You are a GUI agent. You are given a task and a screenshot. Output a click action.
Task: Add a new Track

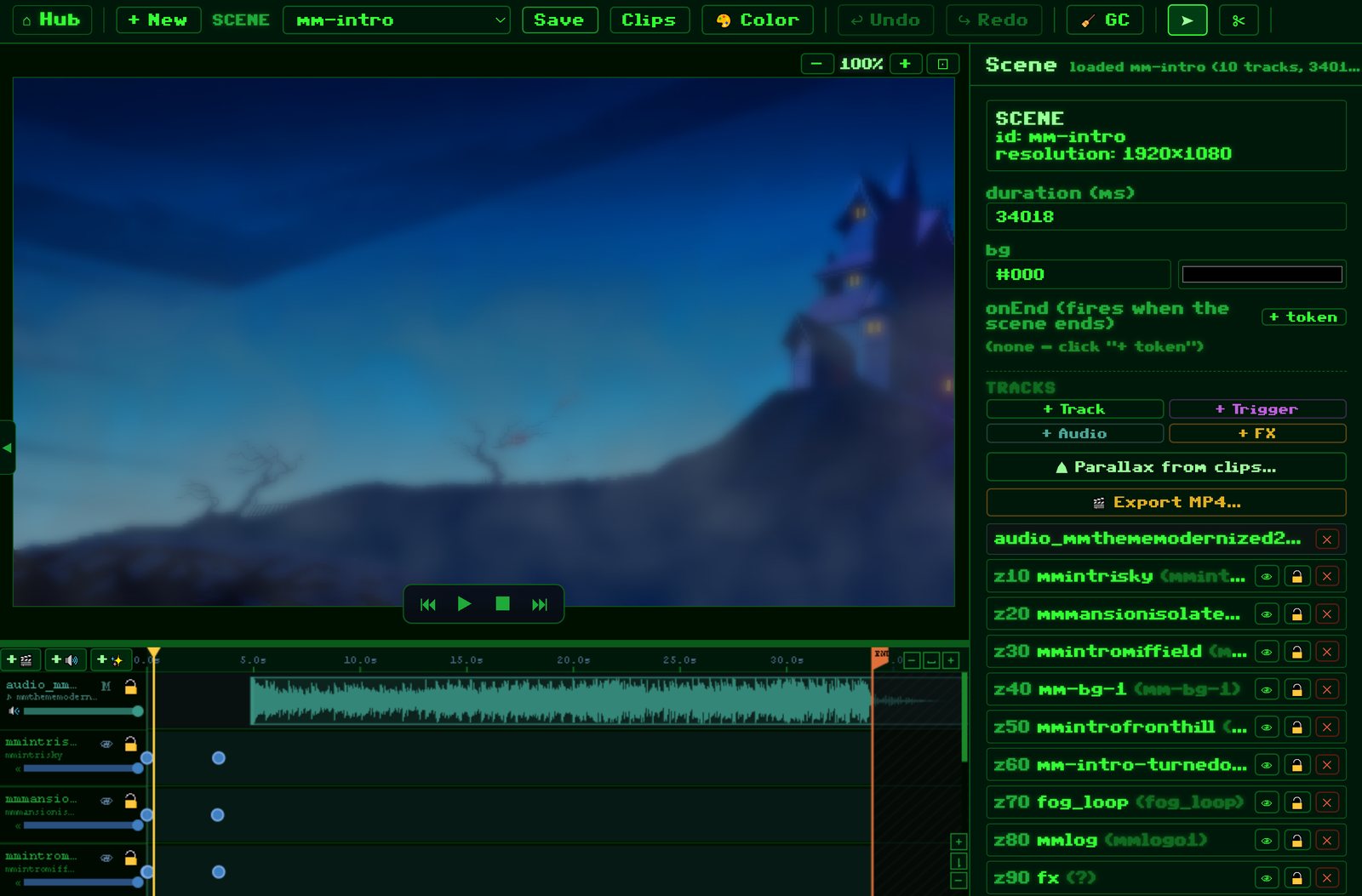tap(1074, 409)
